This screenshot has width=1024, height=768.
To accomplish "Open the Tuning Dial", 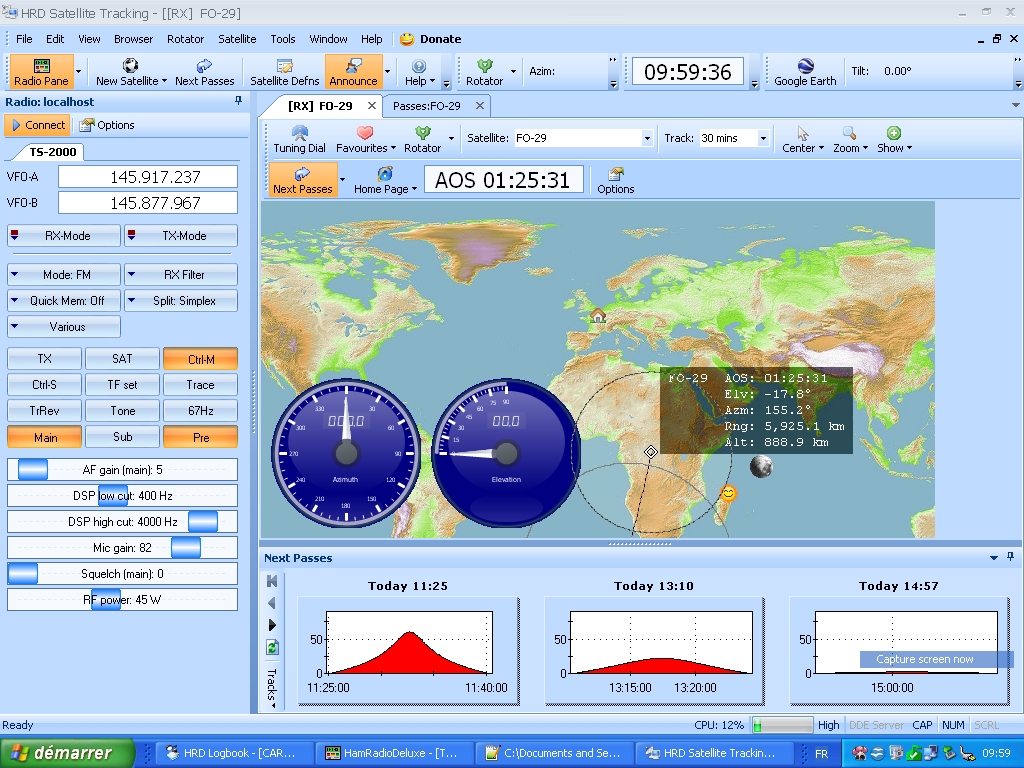I will pyautogui.click(x=299, y=139).
